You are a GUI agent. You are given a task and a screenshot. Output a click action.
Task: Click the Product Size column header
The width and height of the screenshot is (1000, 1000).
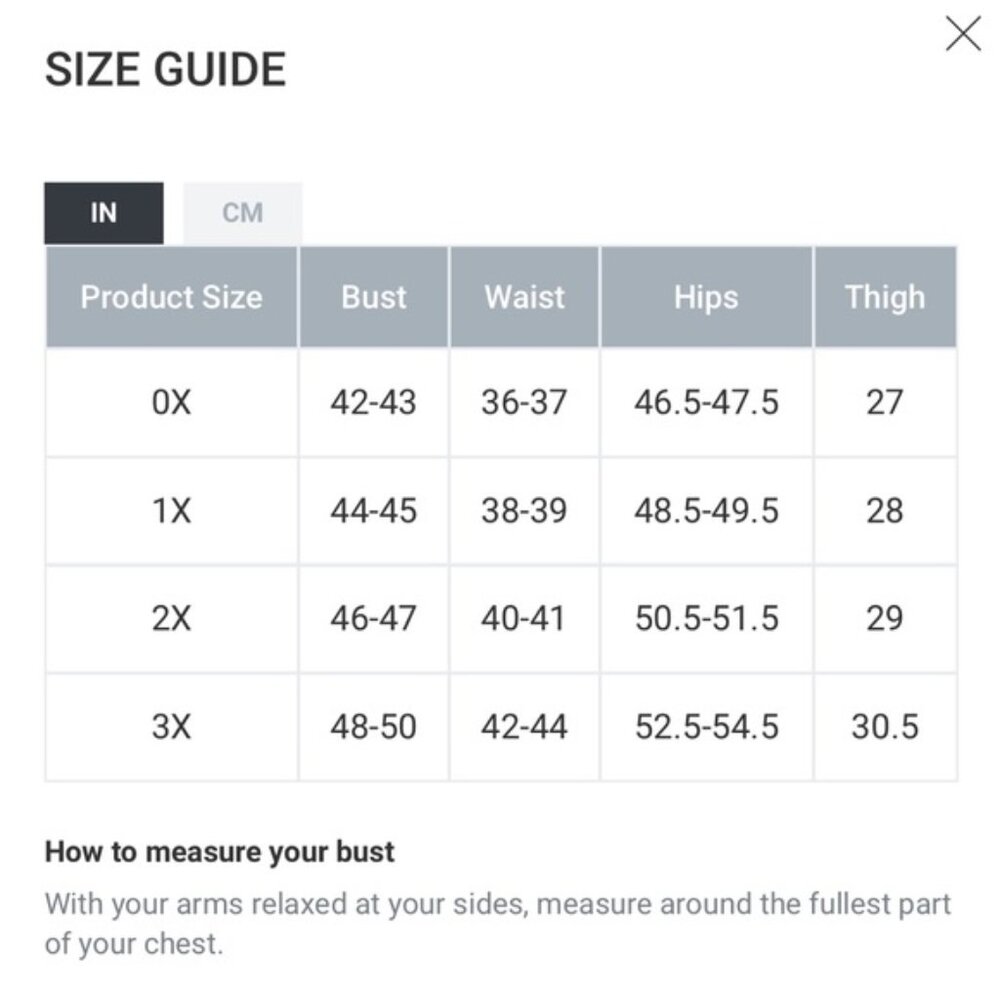pyautogui.click(x=171, y=297)
